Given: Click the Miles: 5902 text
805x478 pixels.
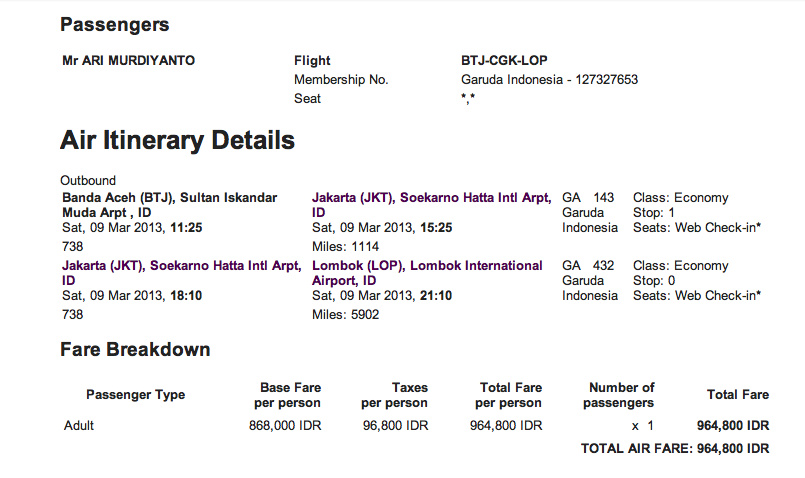Looking at the screenshot, I should pos(346,314).
